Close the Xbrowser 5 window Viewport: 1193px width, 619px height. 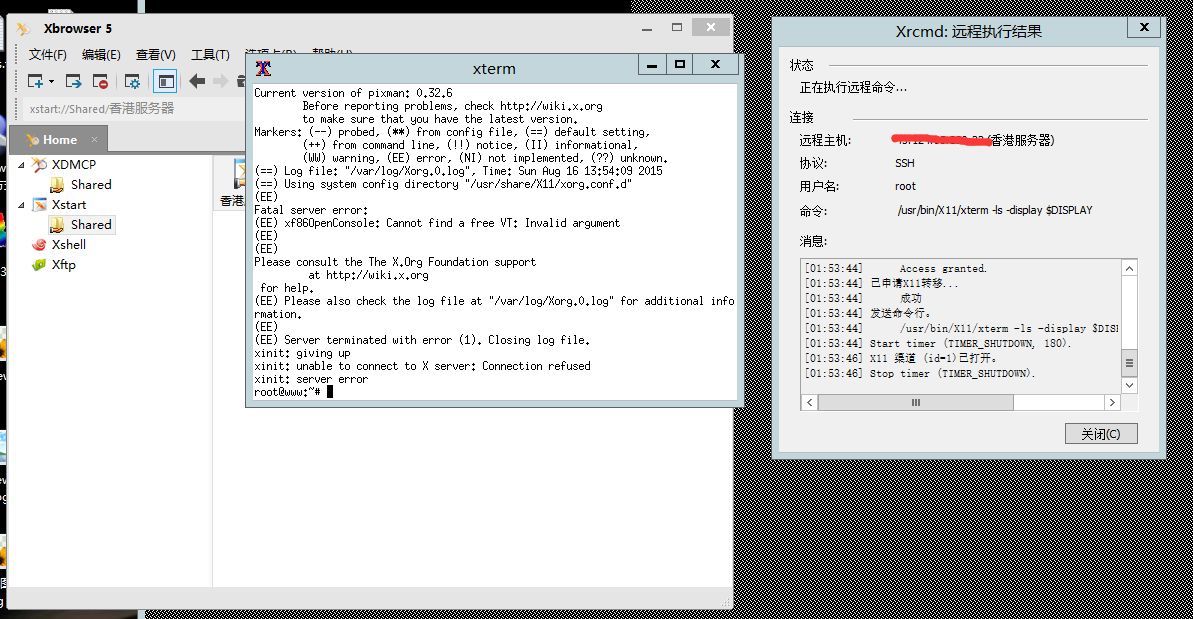(711, 27)
